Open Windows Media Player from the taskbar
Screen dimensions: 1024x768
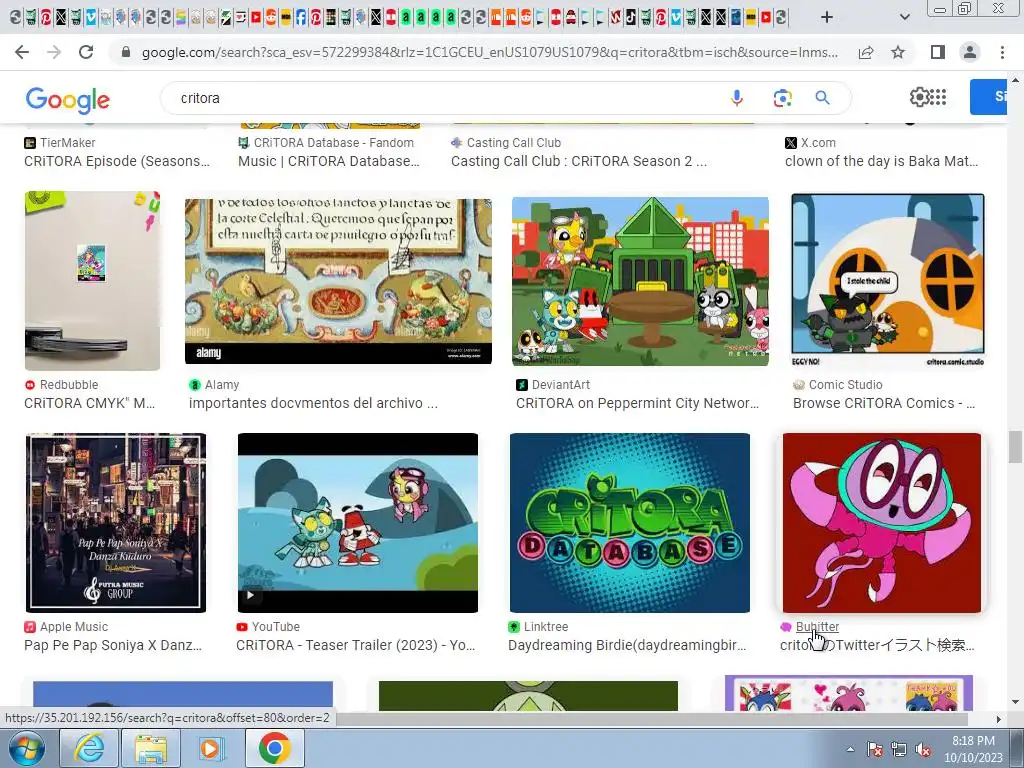click(x=212, y=748)
